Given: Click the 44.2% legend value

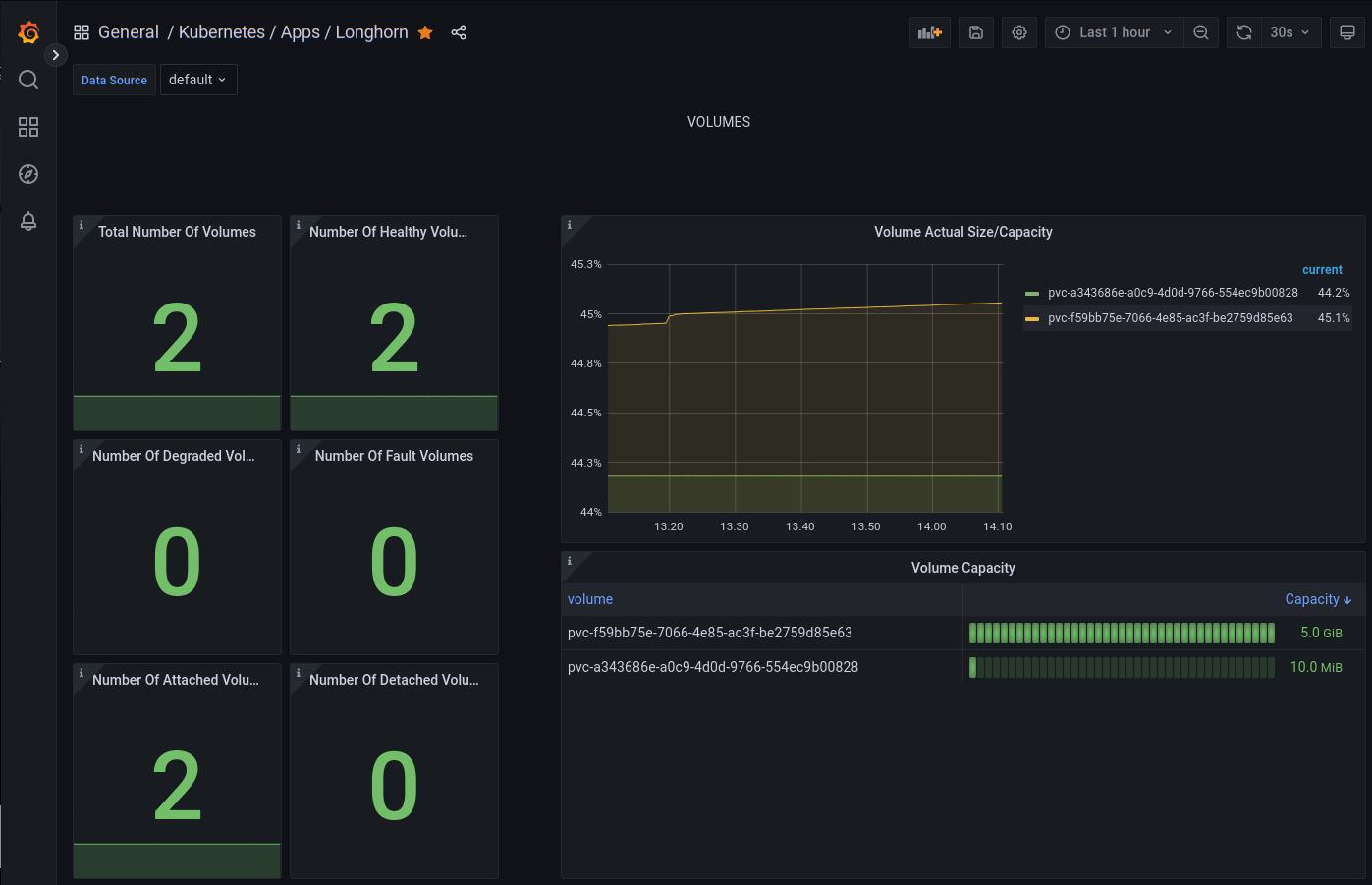Looking at the screenshot, I should [x=1334, y=293].
